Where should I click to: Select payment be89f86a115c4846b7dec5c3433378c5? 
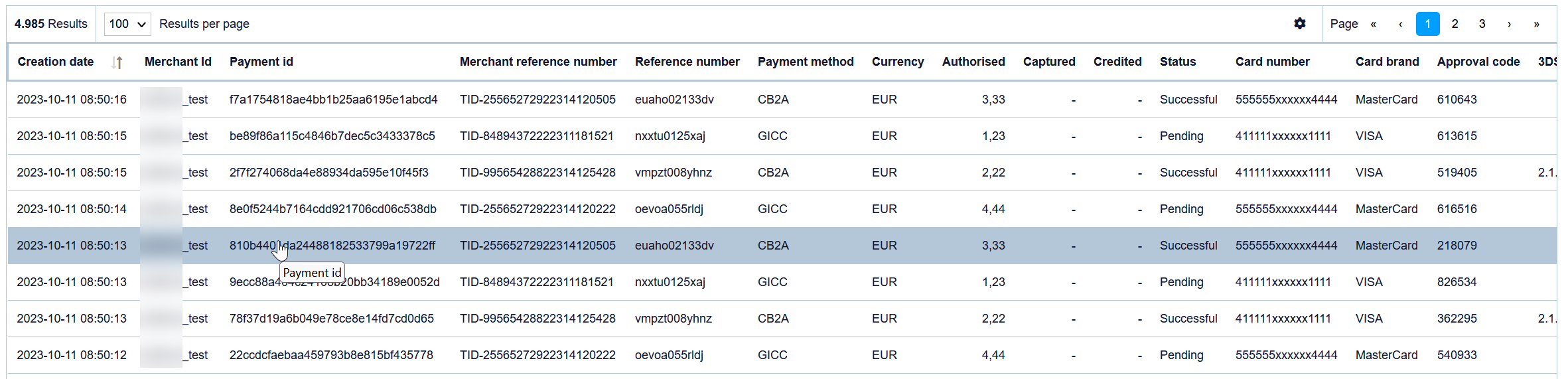click(332, 136)
